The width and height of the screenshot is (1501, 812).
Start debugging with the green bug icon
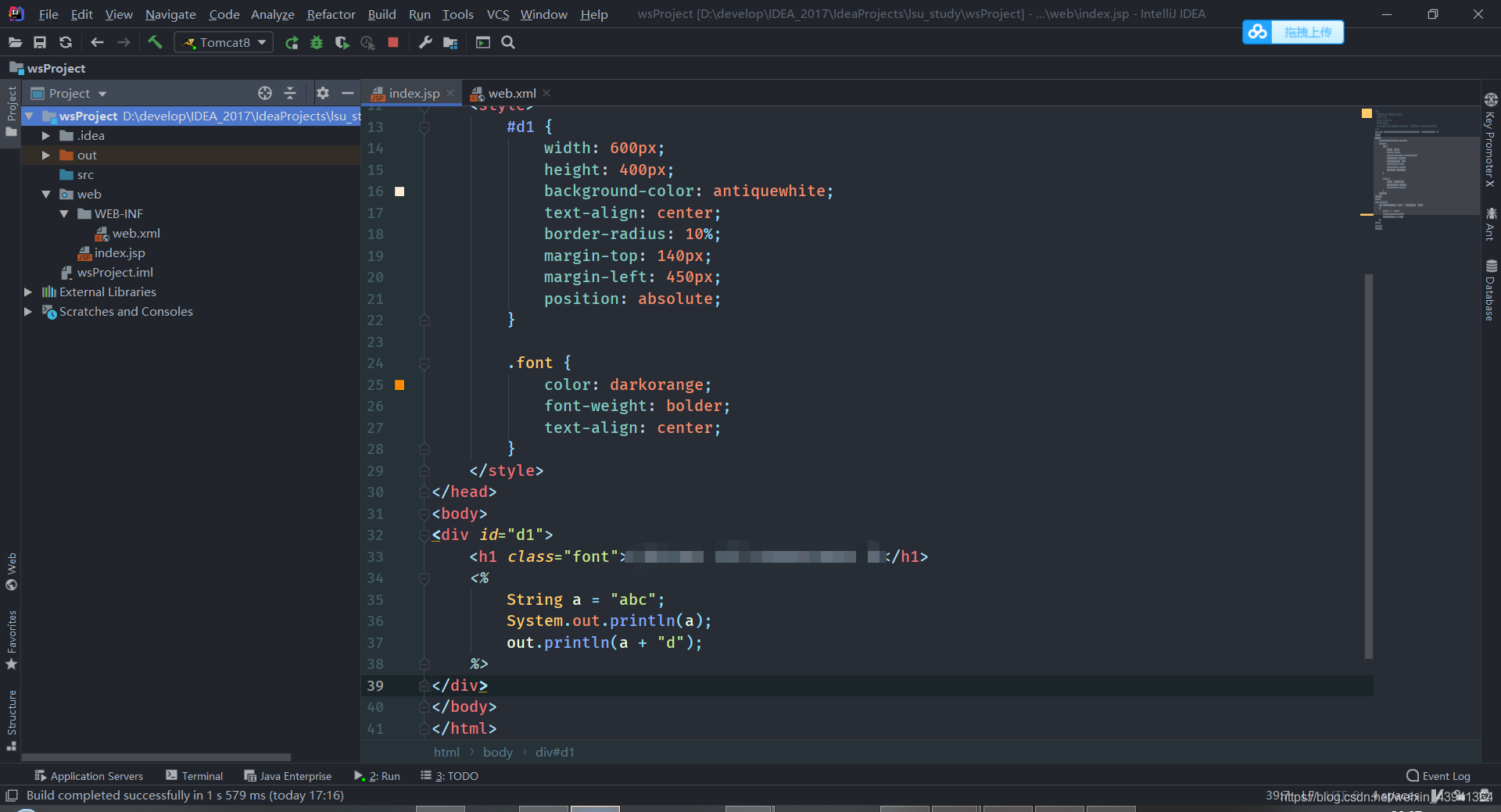click(317, 42)
